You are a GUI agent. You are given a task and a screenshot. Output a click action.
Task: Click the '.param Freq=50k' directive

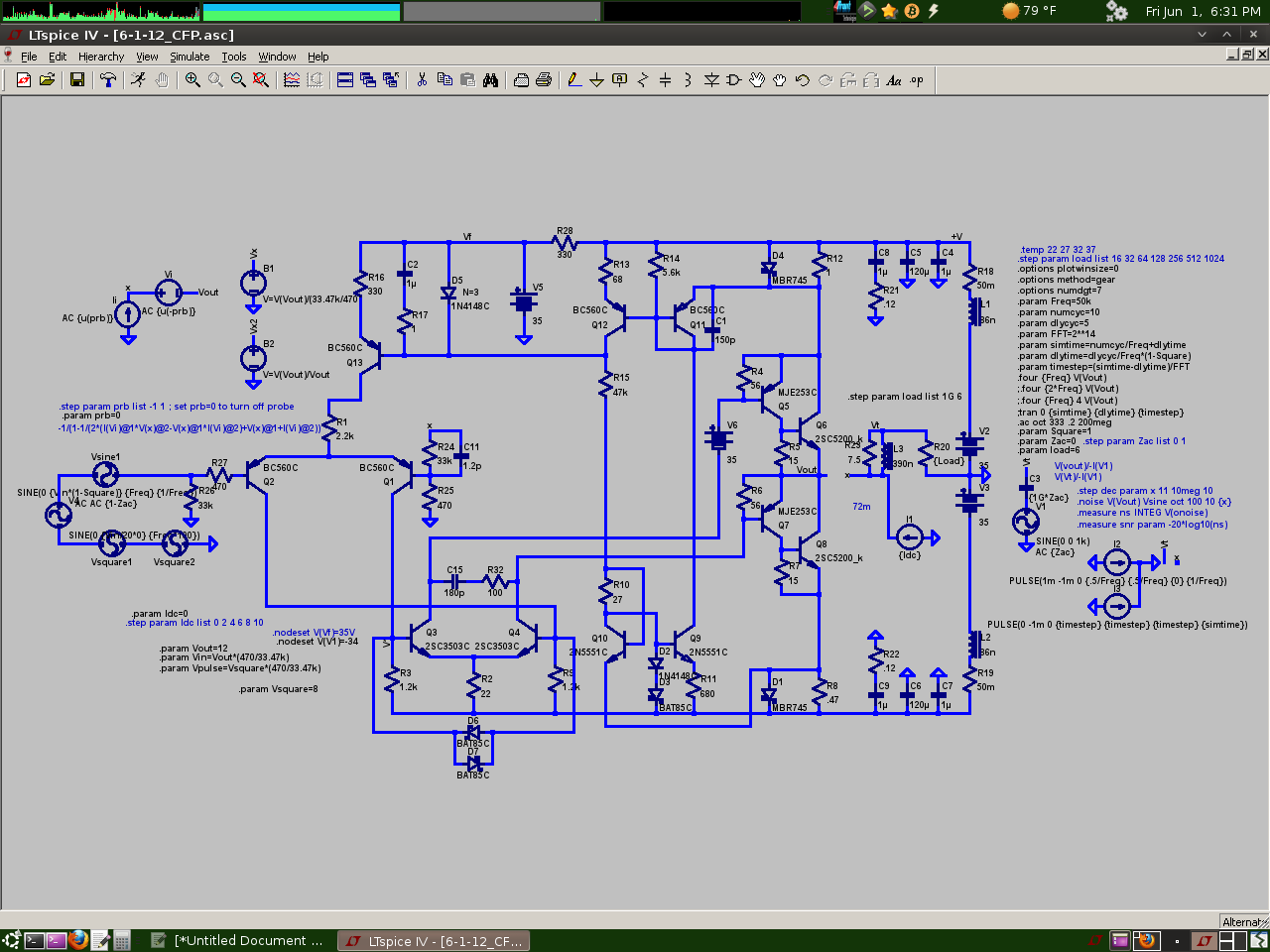pyautogui.click(x=1054, y=301)
